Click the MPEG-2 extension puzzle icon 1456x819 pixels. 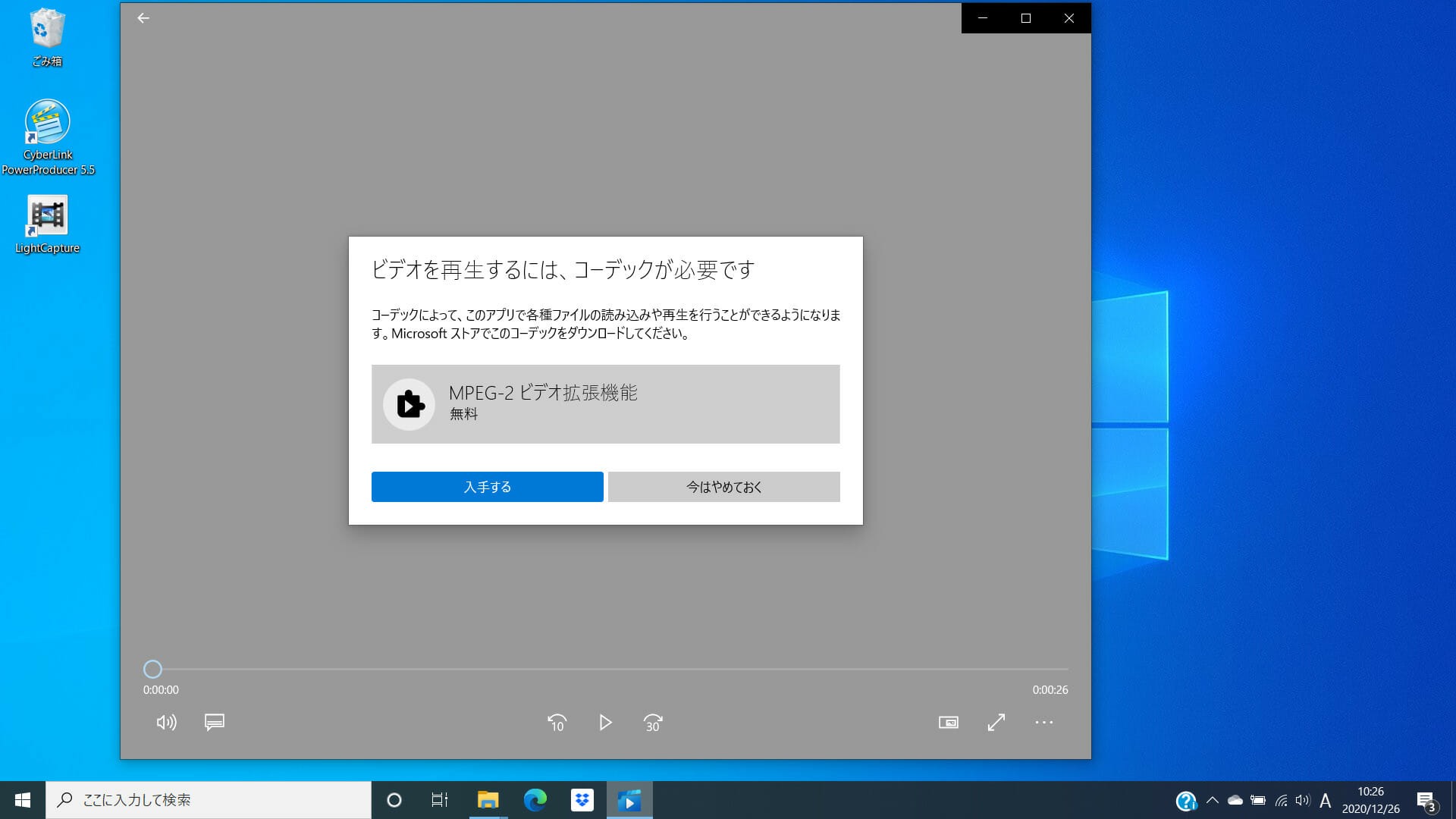[409, 404]
